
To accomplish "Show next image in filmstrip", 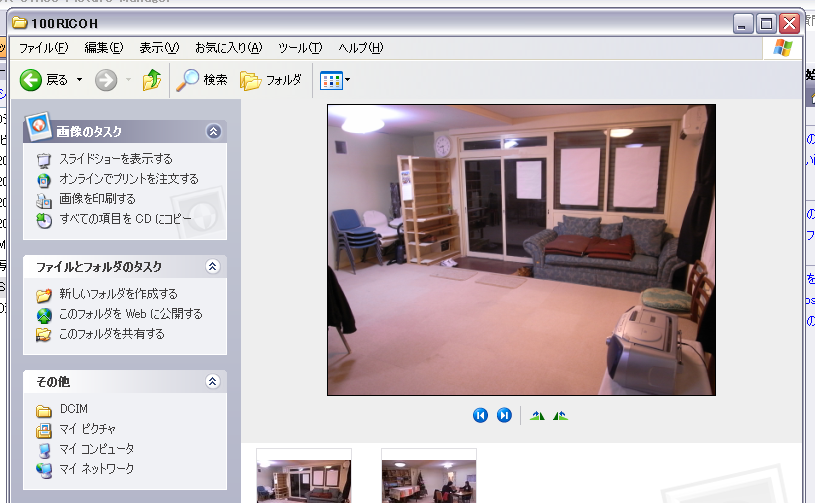I will (x=504, y=415).
